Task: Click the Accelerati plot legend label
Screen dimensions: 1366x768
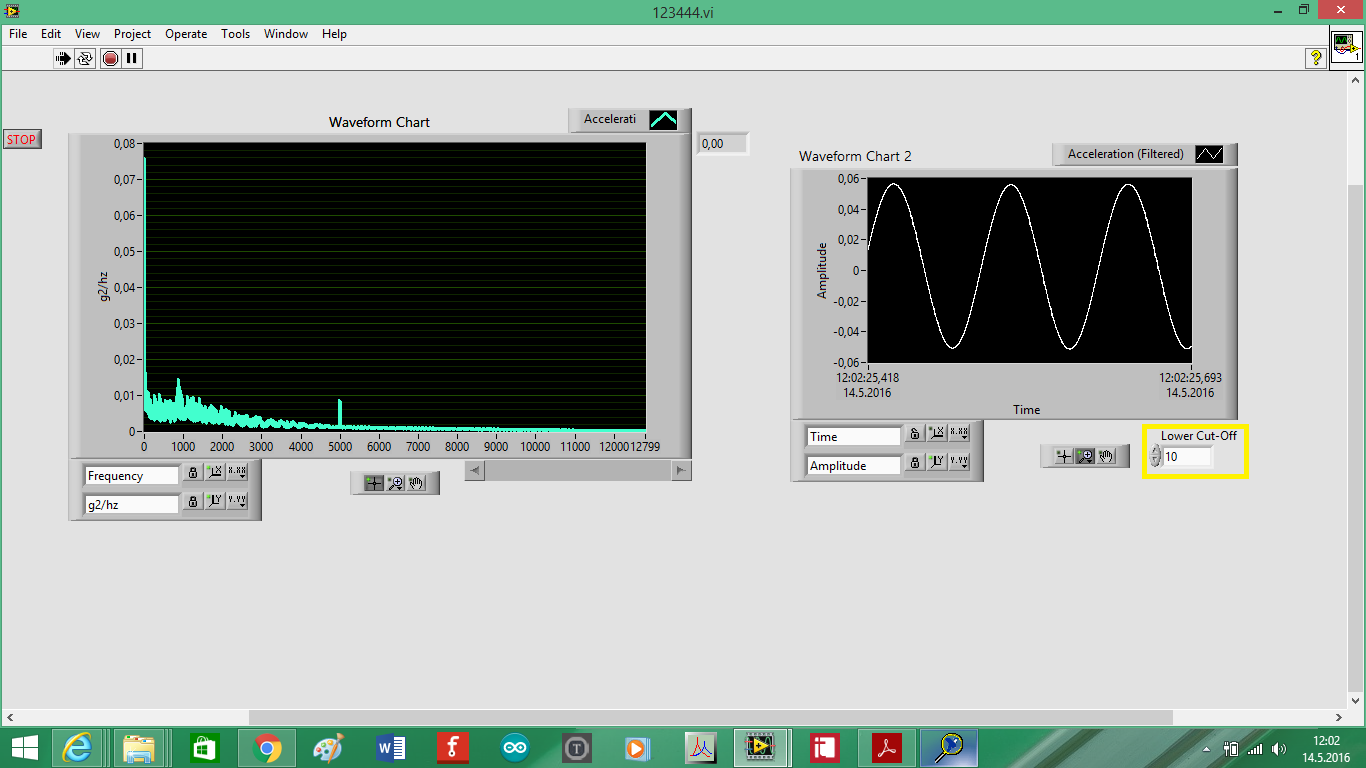Action: click(610, 119)
